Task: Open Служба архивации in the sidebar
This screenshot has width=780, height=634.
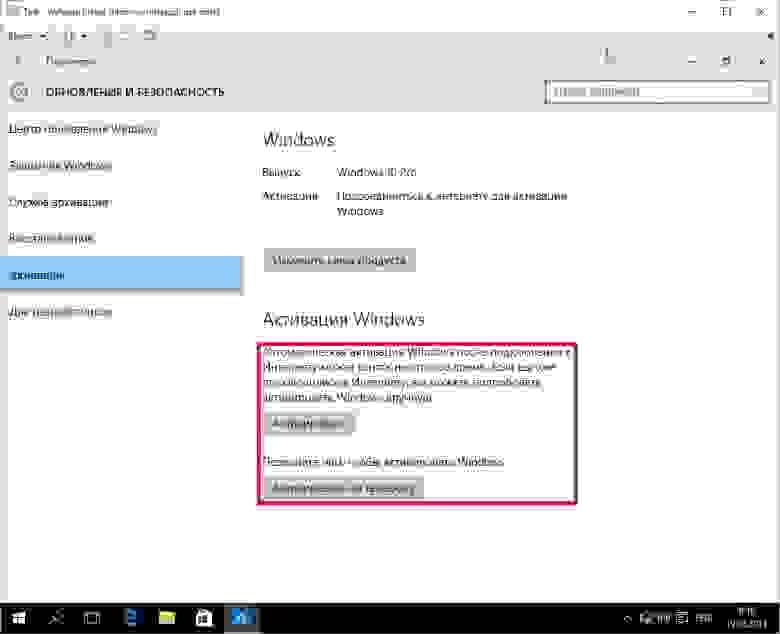Action: 60,202
